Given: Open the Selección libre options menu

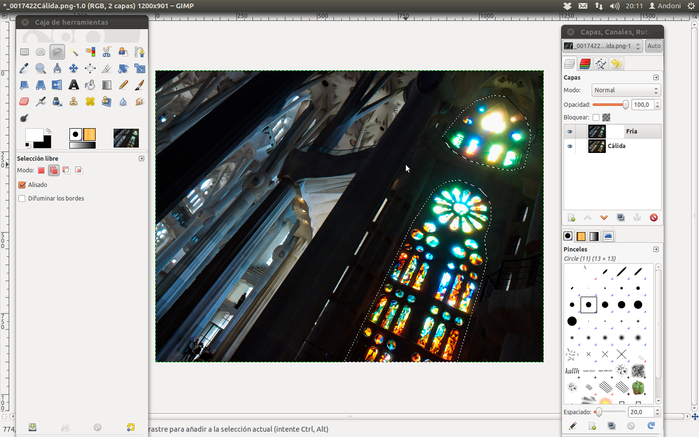Looking at the screenshot, I should (141, 159).
